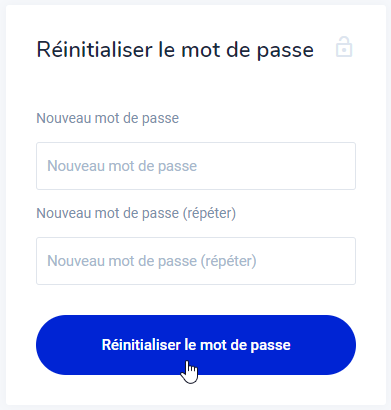The height and width of the screenshot is (410, 391).
Task: Submit with the blue Réinitialiser le mot de passe button
Action: [196, 345]
